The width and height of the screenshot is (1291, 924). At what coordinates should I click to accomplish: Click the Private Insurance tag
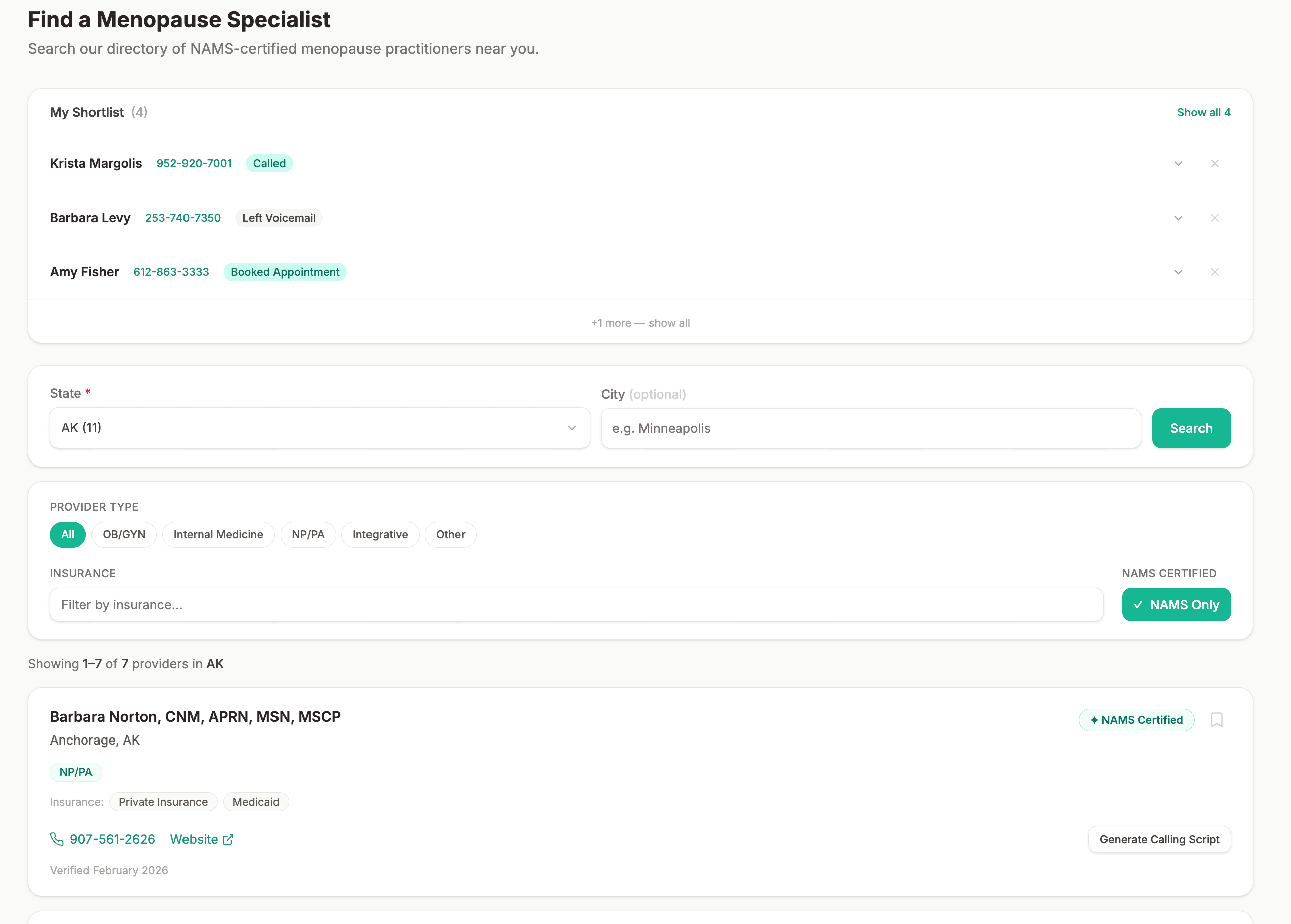tap(163, 802)
